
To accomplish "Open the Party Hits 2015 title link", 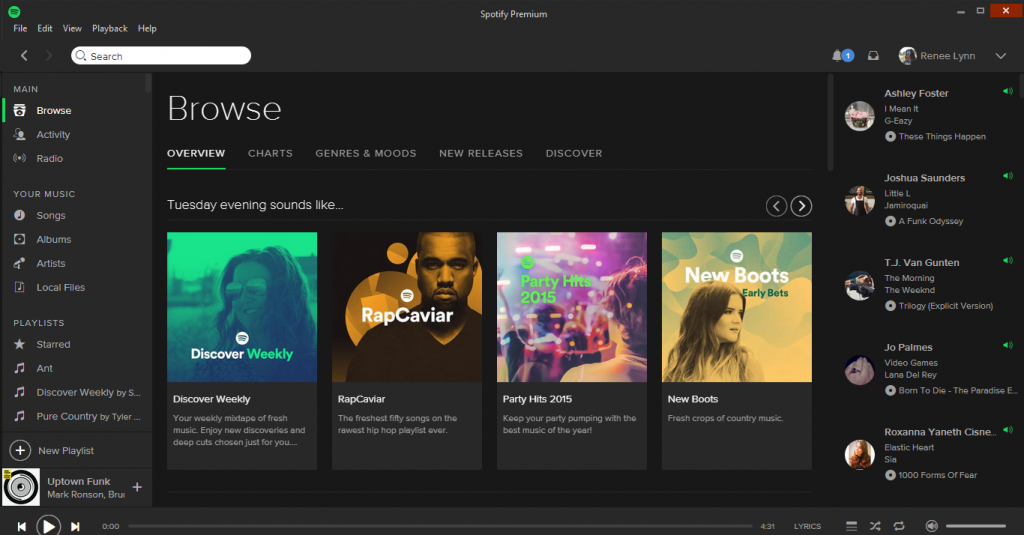I will [537, 399].
